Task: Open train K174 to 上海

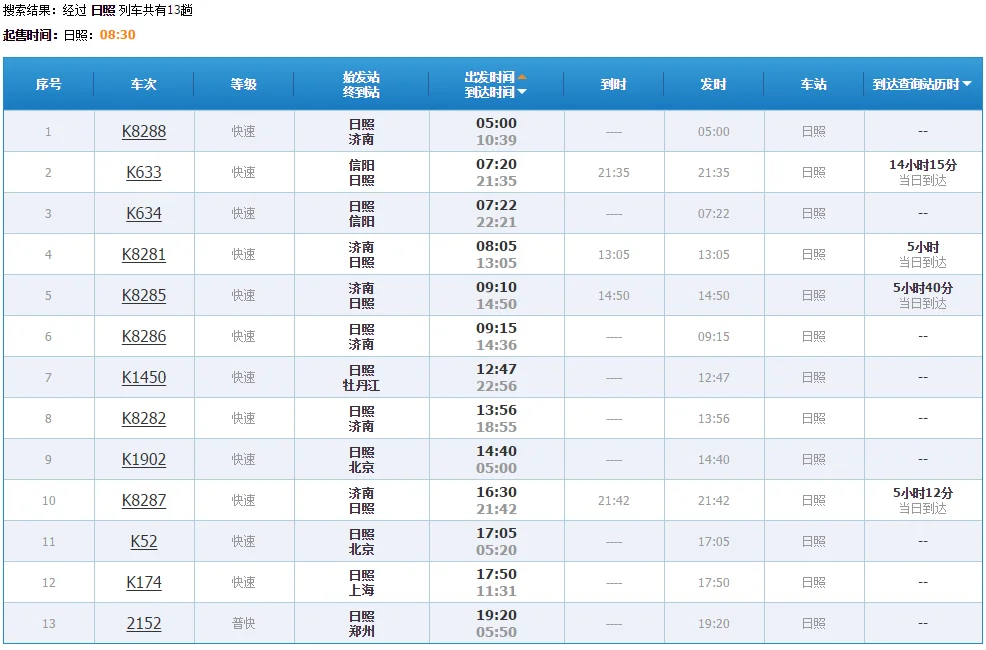Action: (143, 582)
